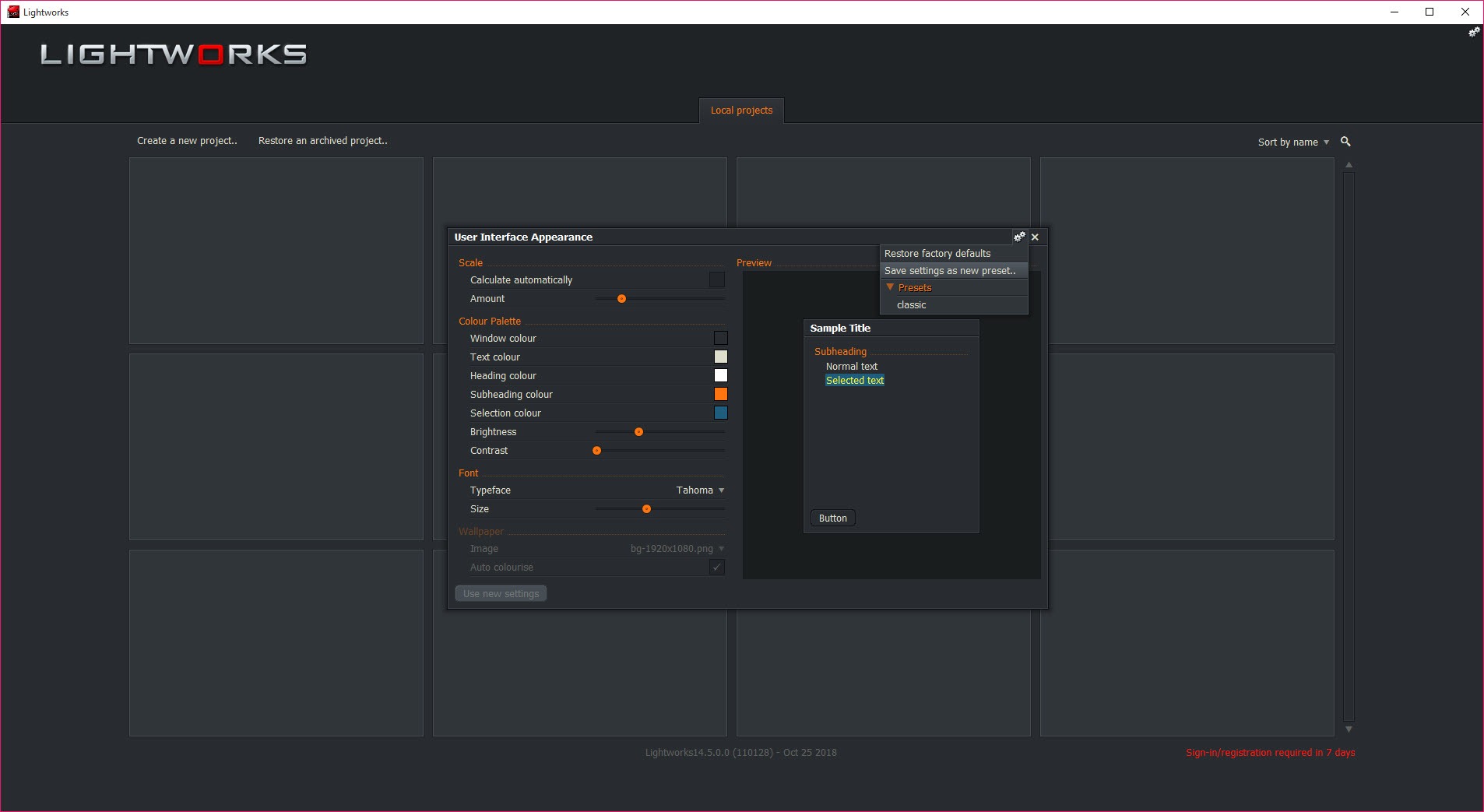
Task: Open the Heading colour swatch
Action: pyautogui.click(x=721, y=375)
